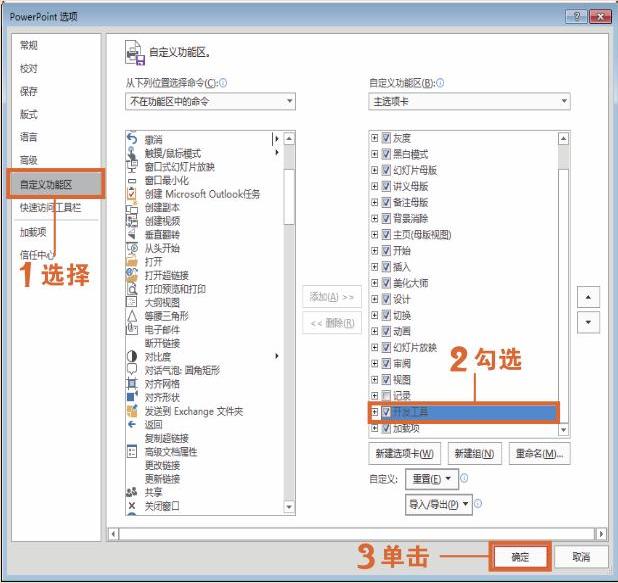This screenshot has height=583, width=618.
Task: Toggle the 开发工具 tab checkbox
Action: coord(386,412)
